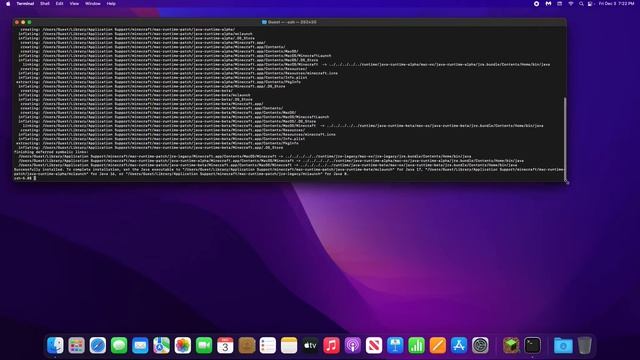
Task: Launch Pages from the Dock
Action: pos(438,346)
